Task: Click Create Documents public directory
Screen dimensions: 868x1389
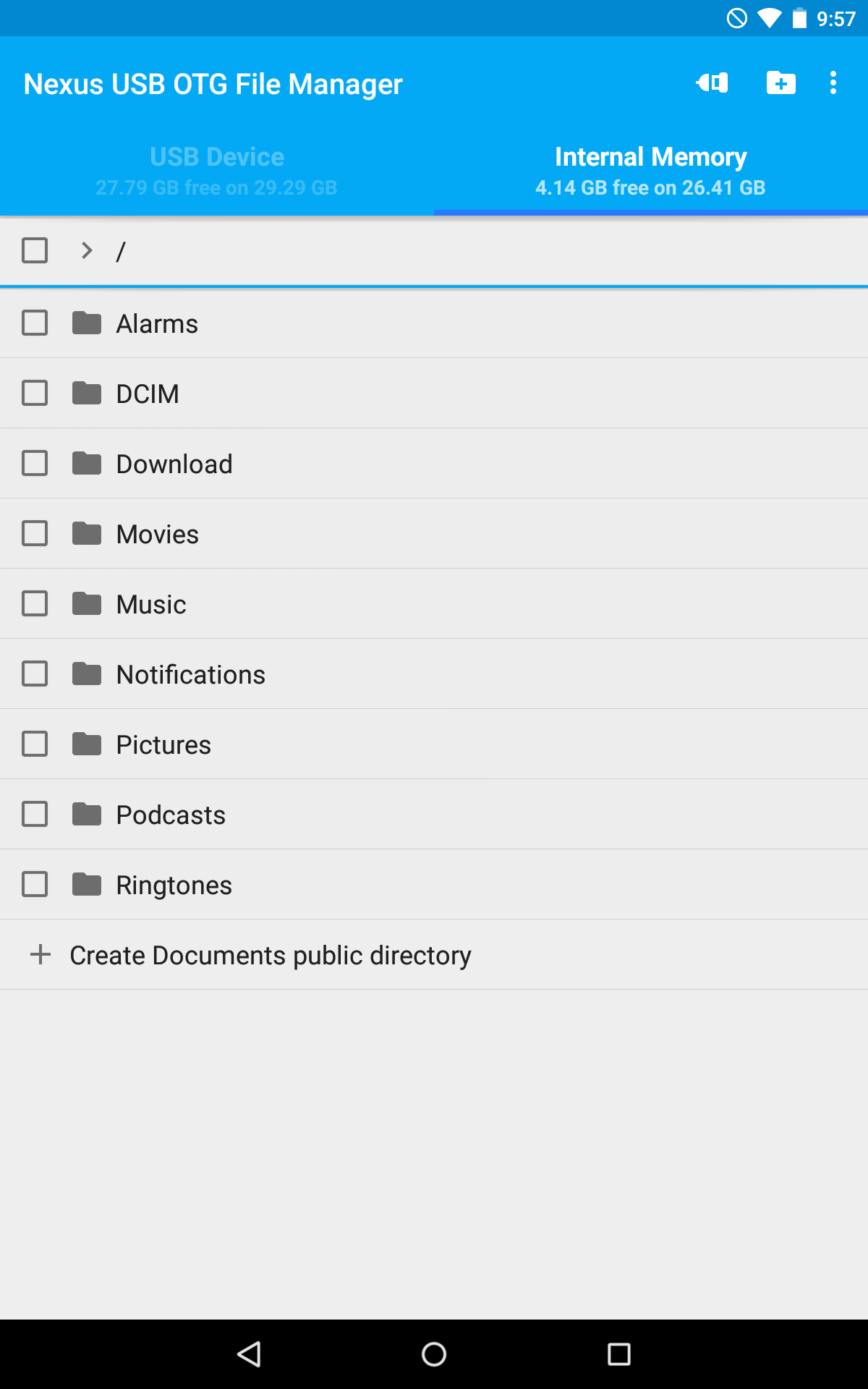Action: tap(434, 954)
